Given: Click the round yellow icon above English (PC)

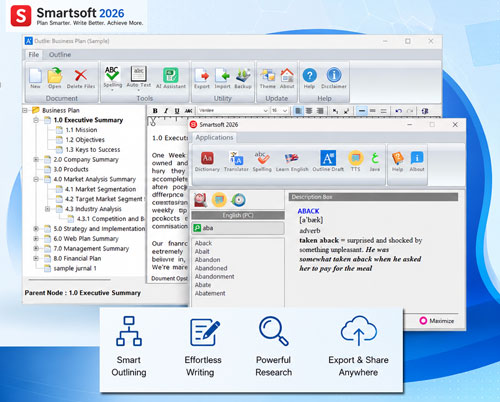Looking at the screenshot, I should click(219, 200).
